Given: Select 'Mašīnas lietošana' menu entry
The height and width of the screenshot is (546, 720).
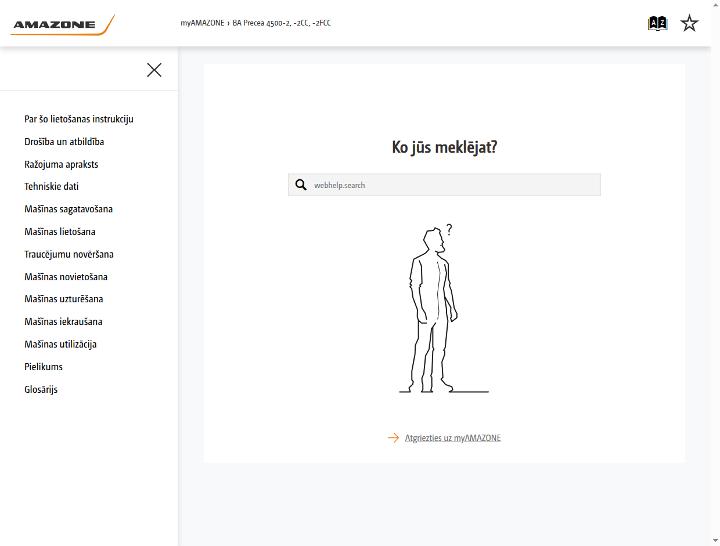Looking at the screenshot, I should click(x=60, y=231).
